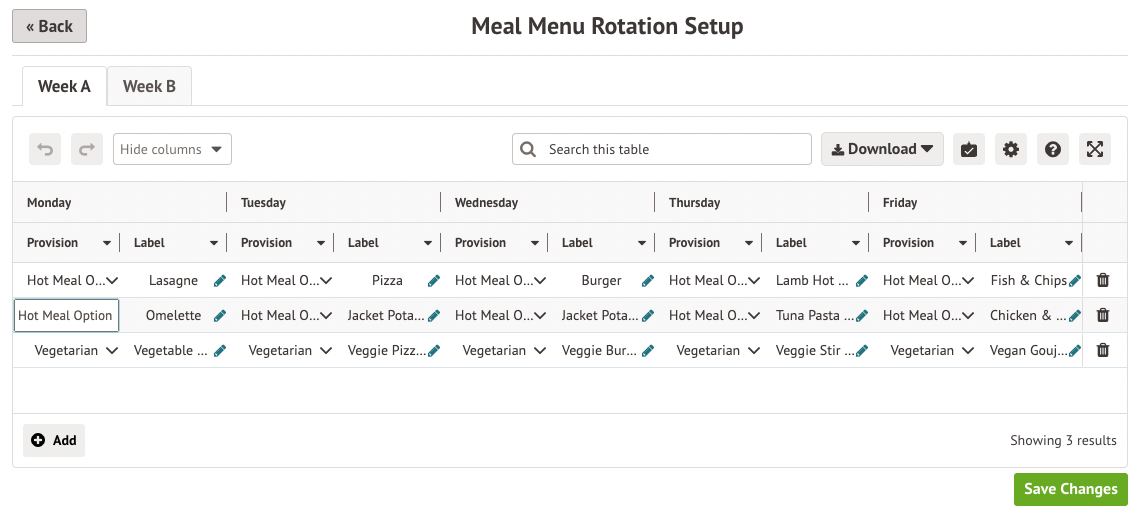This screenshot has height=518, width=1134.
Task: Delete the first row with trash icon
Action: (1103, 281)
